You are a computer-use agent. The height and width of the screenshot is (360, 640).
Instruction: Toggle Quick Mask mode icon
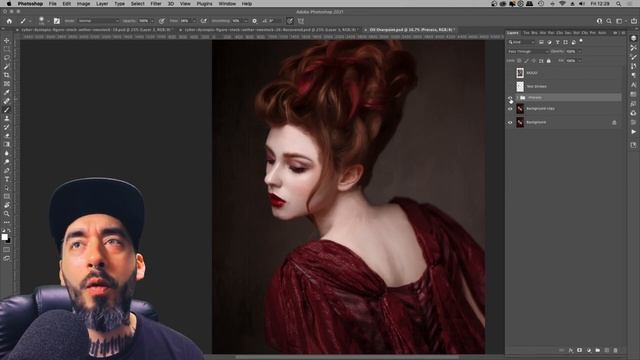pos(7,249)
